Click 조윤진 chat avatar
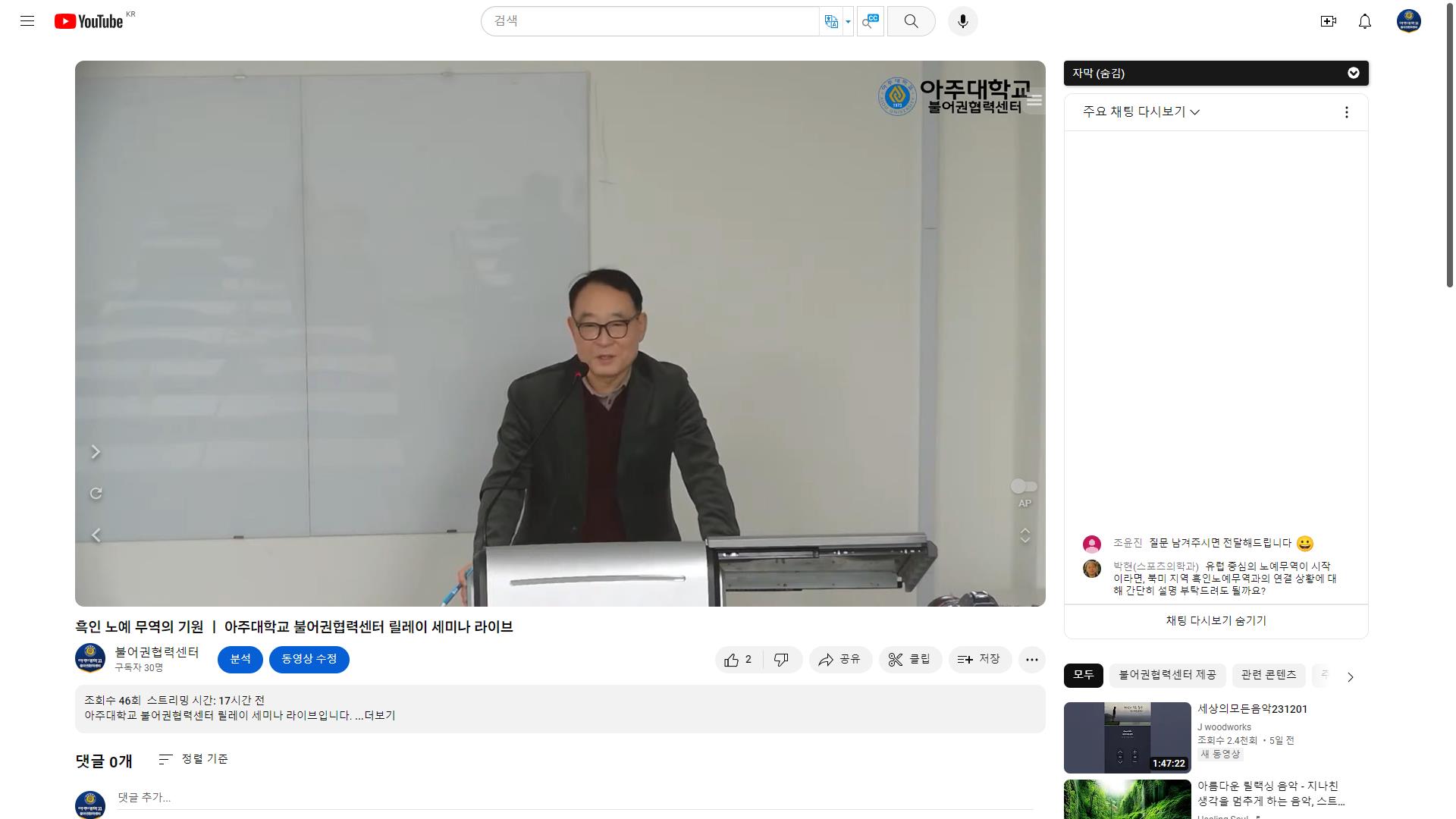The width and height of the screenshot is (1456, 819). [x=1091, y=544]
